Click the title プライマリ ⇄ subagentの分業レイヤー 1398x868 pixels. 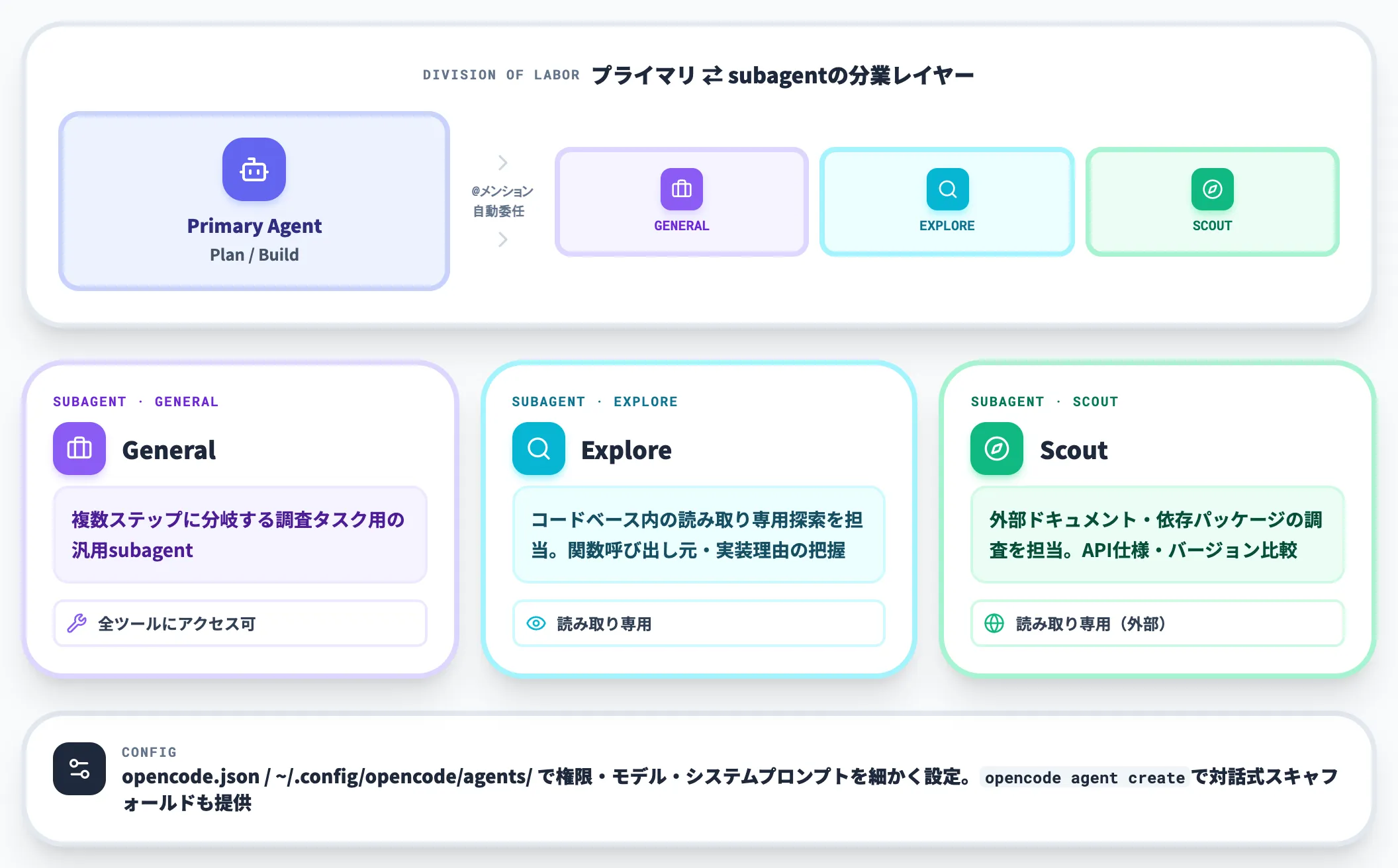click(782, 75)
